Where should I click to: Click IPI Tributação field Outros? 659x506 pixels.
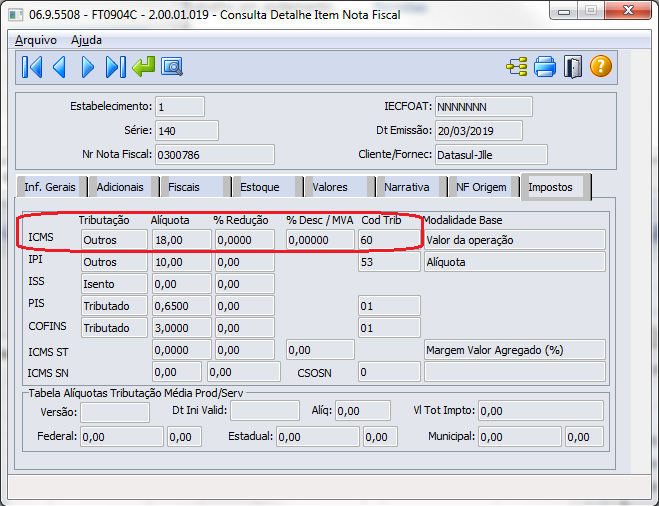[114, 262]
